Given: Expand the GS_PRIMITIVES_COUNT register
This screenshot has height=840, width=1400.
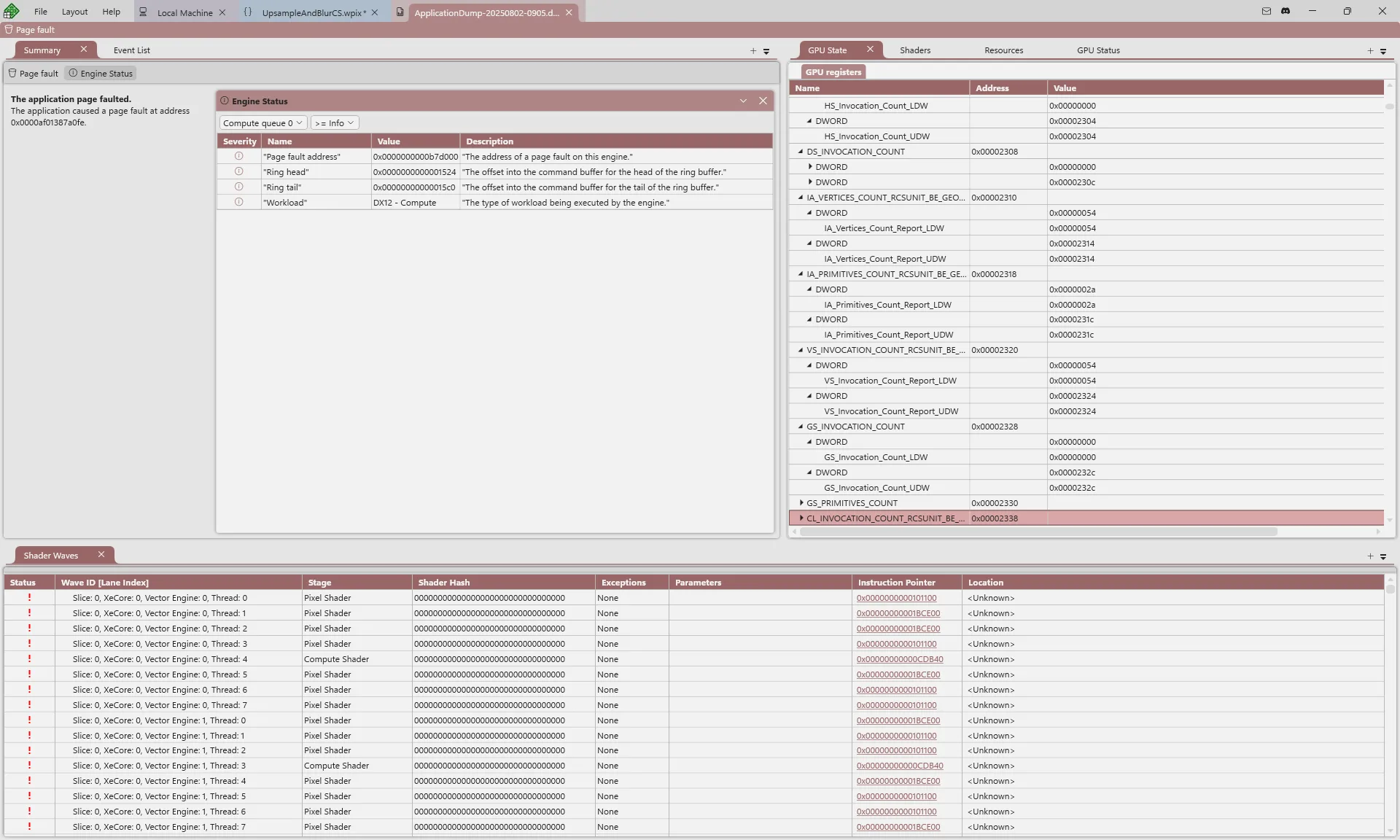Looking at the screenshot, I should (x=801, y=503).
